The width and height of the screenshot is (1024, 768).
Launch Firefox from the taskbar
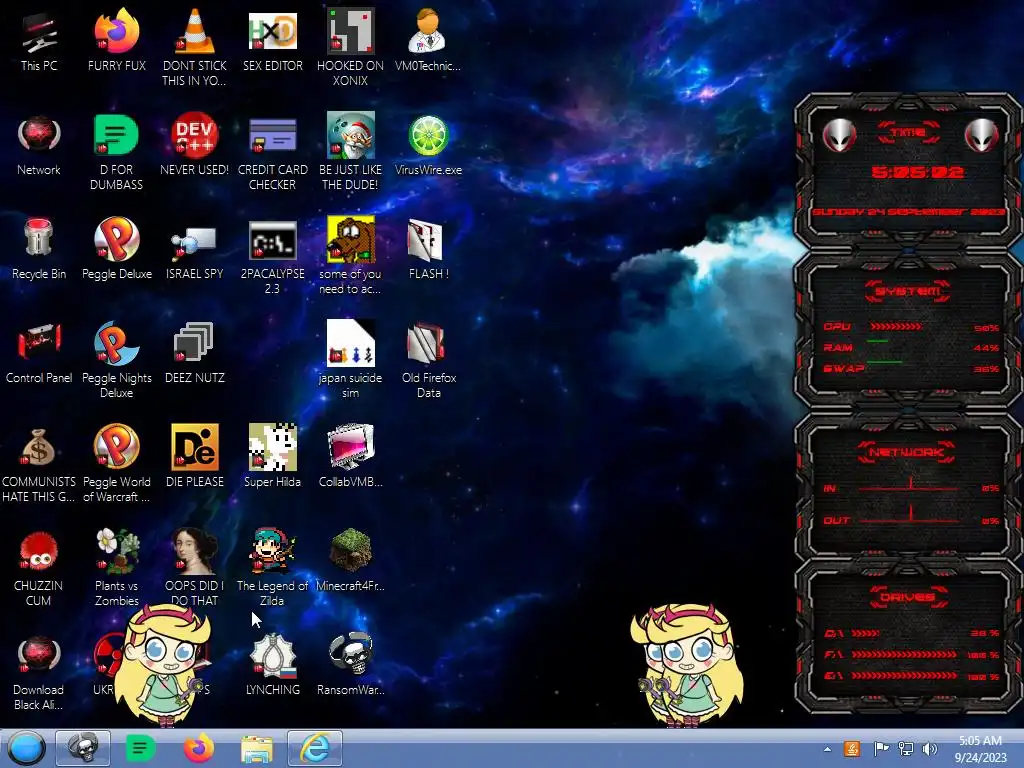199,748
